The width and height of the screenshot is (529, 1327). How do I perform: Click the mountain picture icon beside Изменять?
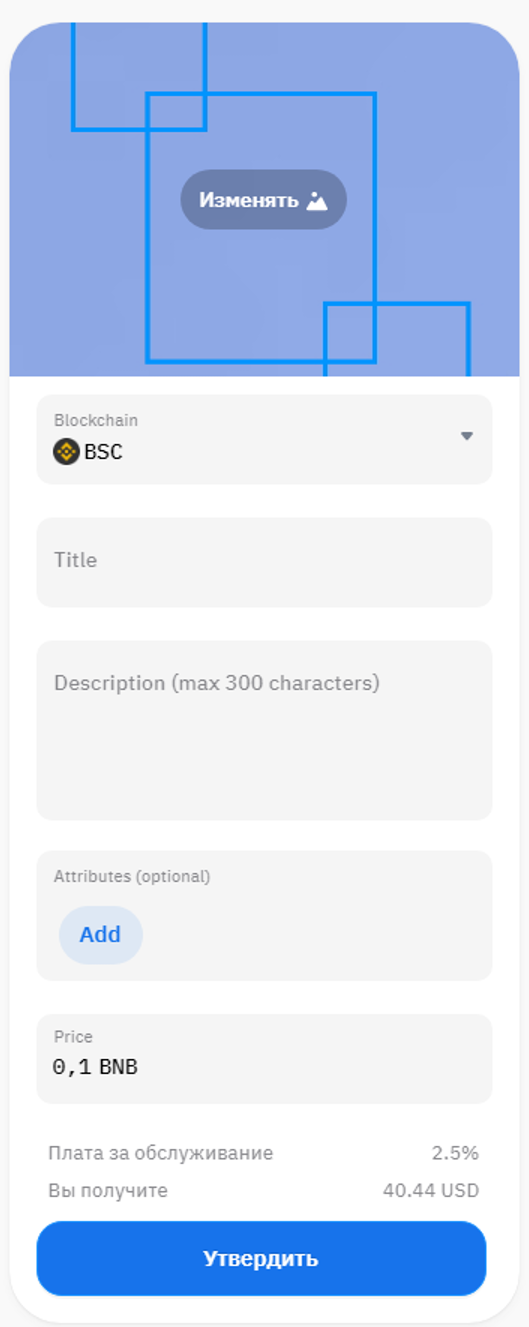[317, 200]
